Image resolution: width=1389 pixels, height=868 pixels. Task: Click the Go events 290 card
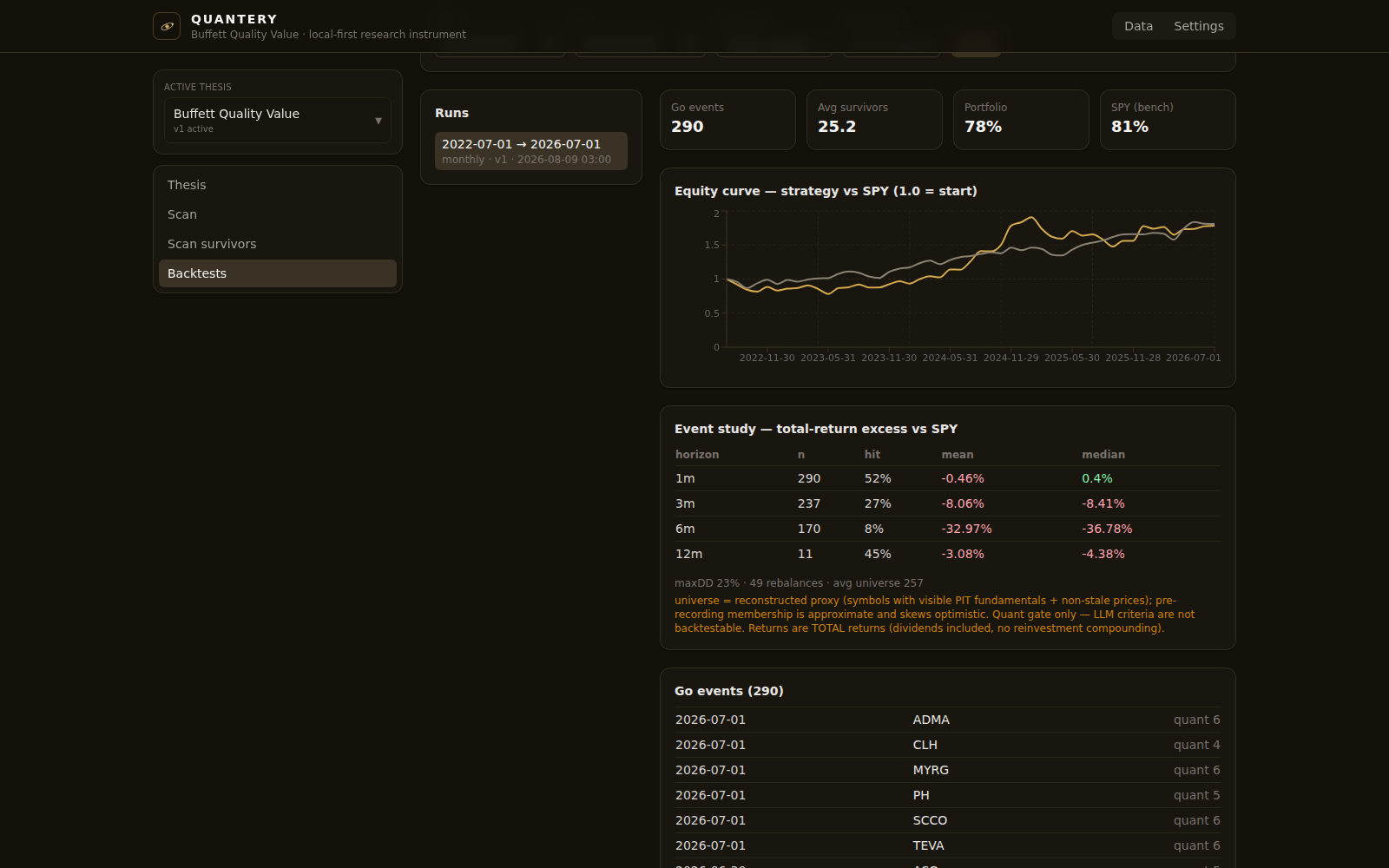pyautogui.click(x=727, y=120)
